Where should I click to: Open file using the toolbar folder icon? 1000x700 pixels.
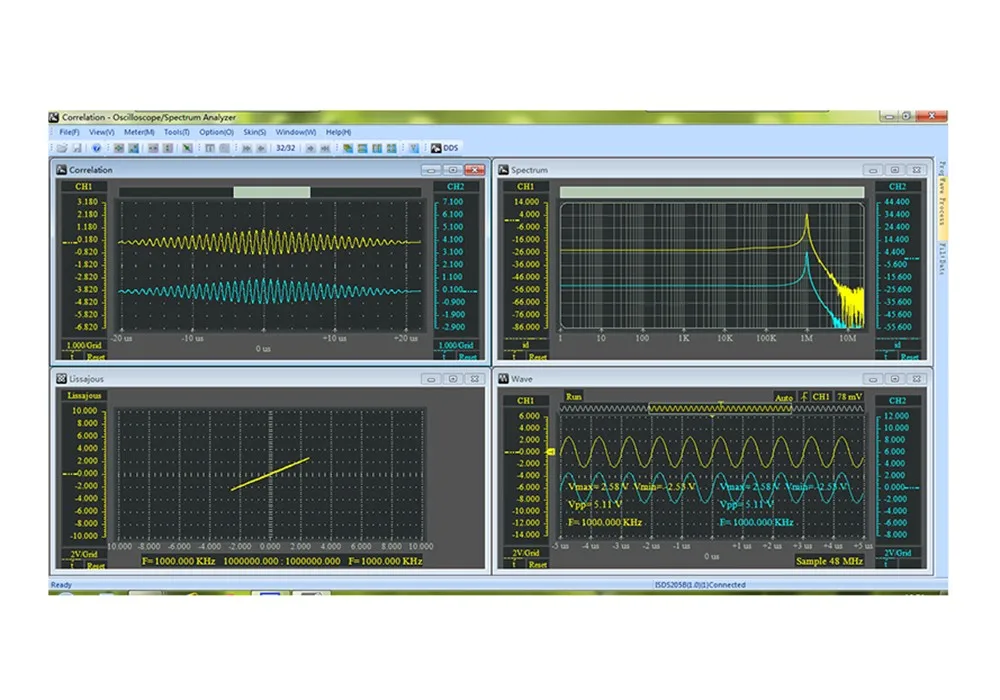coord(61,148)
